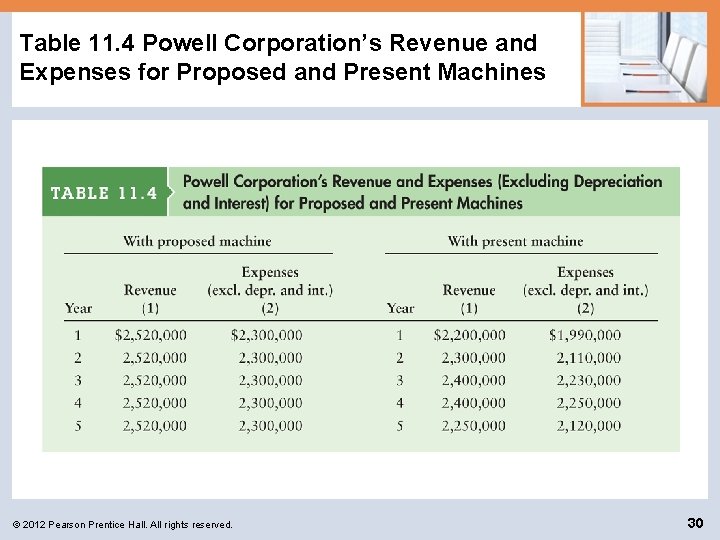
Task: Select present machine year 1 expenses '$1,990,000'
Action: (585, 335)
